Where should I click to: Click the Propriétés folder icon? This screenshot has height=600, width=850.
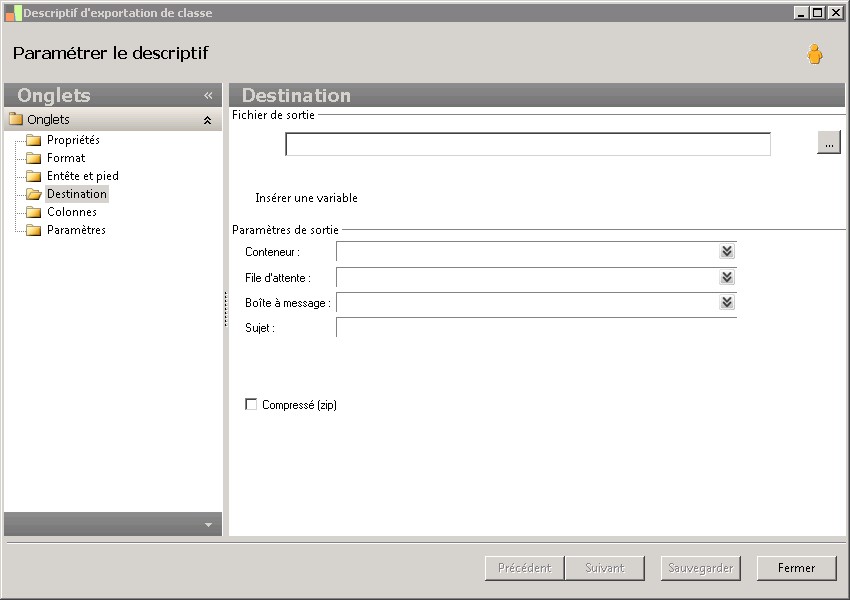pyautogui.click(x=34, y=140)
